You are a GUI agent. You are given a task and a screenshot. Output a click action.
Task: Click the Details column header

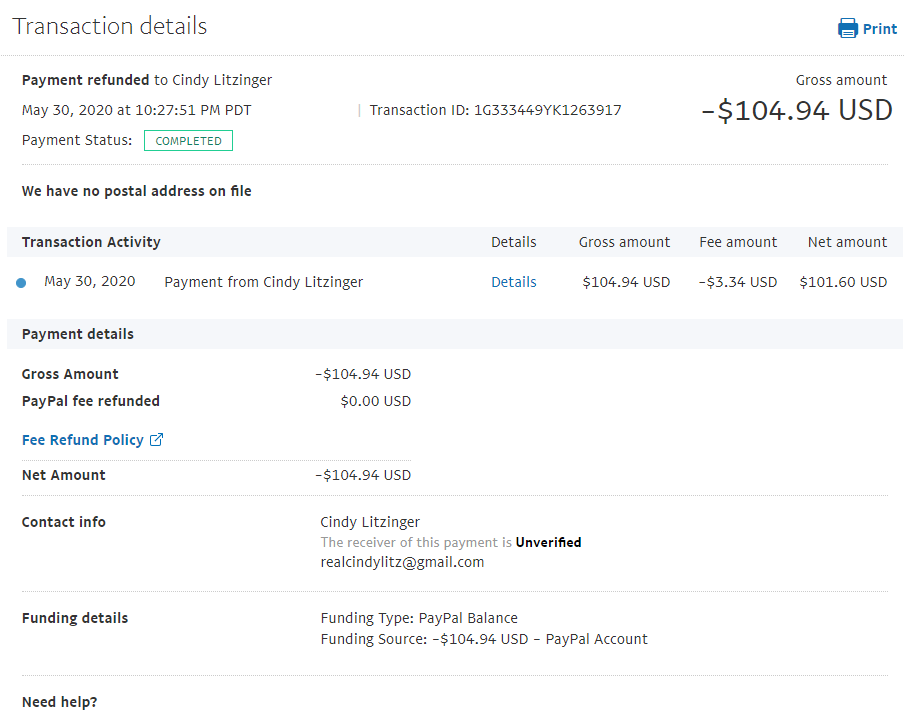tap(513, 242)
